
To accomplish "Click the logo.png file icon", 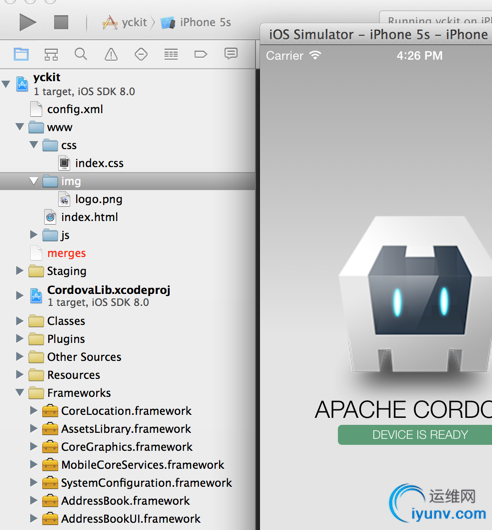I will point(64,199).
